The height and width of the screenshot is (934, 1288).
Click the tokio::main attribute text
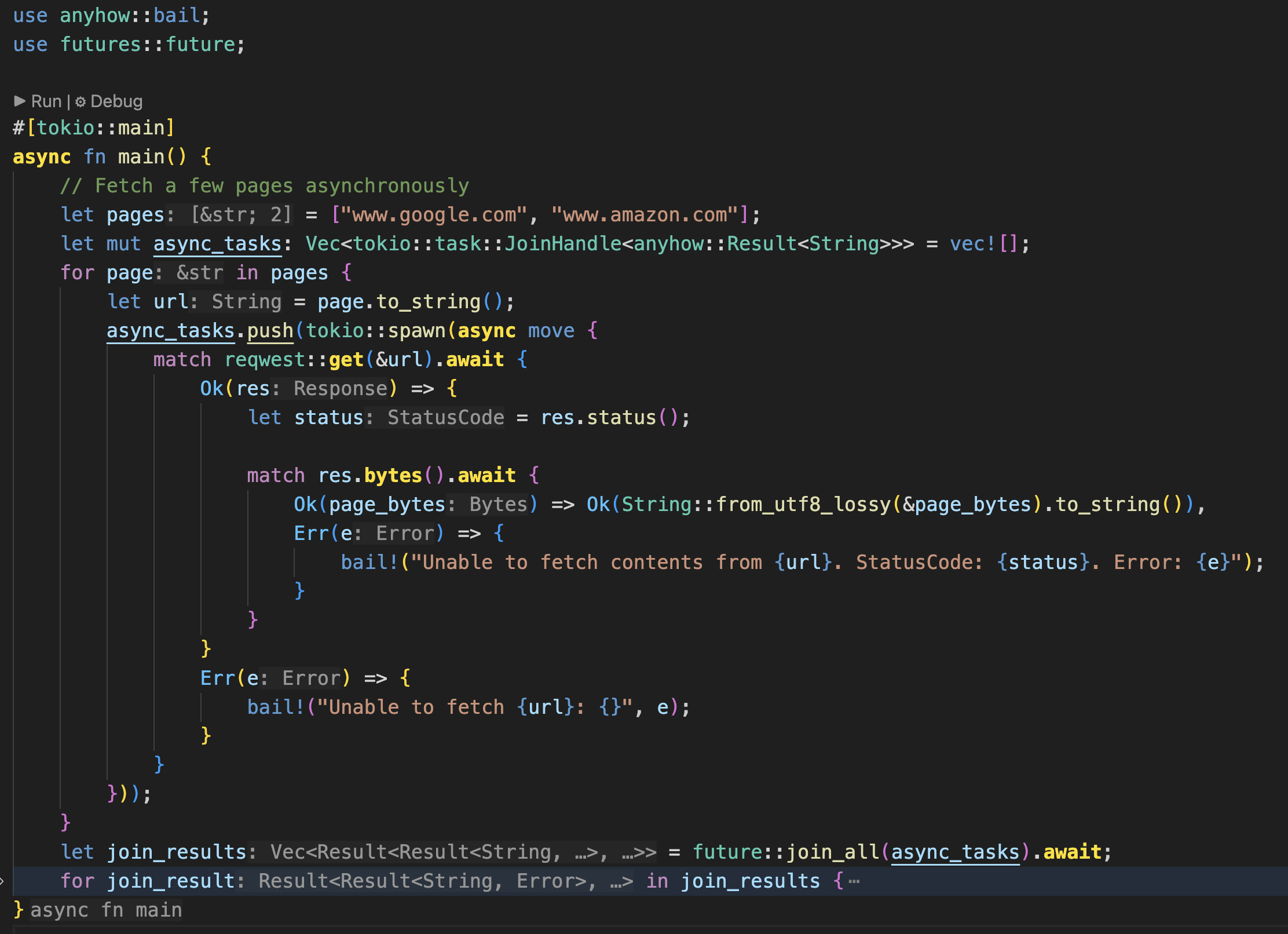(x=101, y=128)
